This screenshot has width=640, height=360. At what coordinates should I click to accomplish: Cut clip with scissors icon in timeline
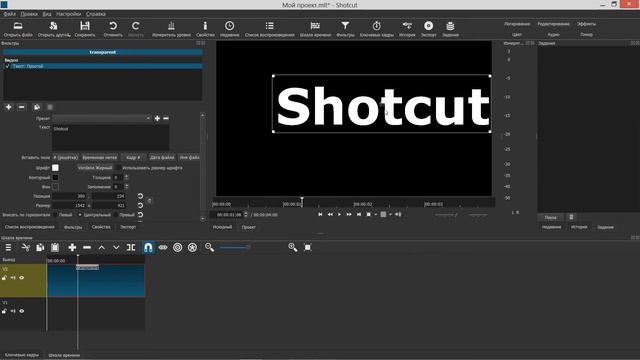coord(25,247)
